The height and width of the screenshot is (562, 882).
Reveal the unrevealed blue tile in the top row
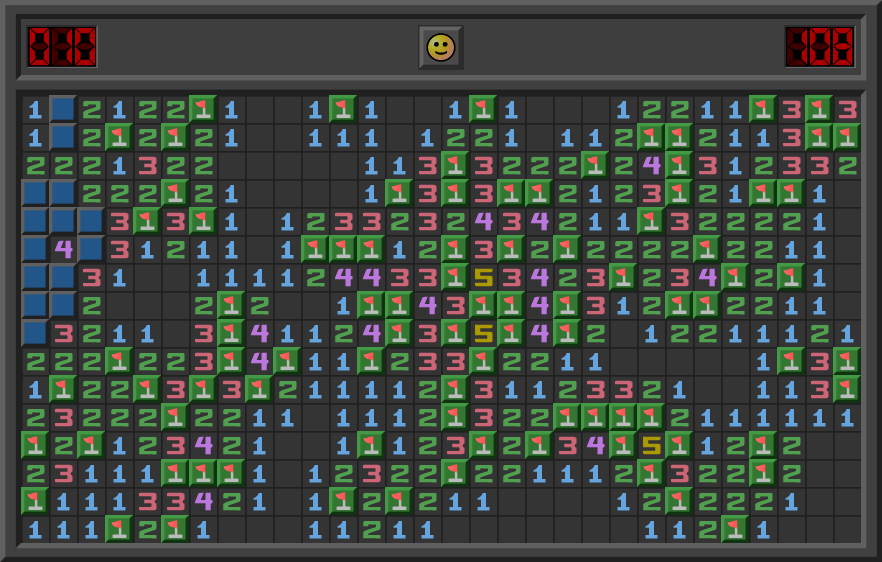tap(63, 109)
